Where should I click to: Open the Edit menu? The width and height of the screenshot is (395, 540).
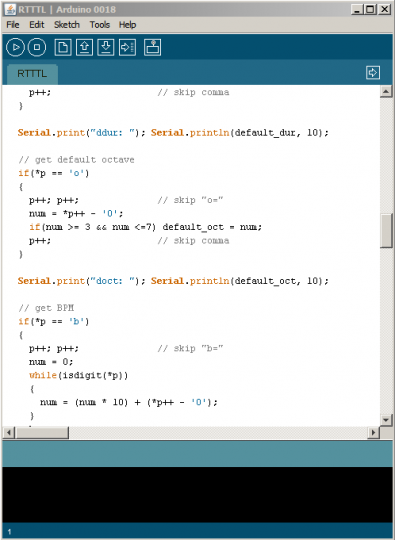pos(37,25)
